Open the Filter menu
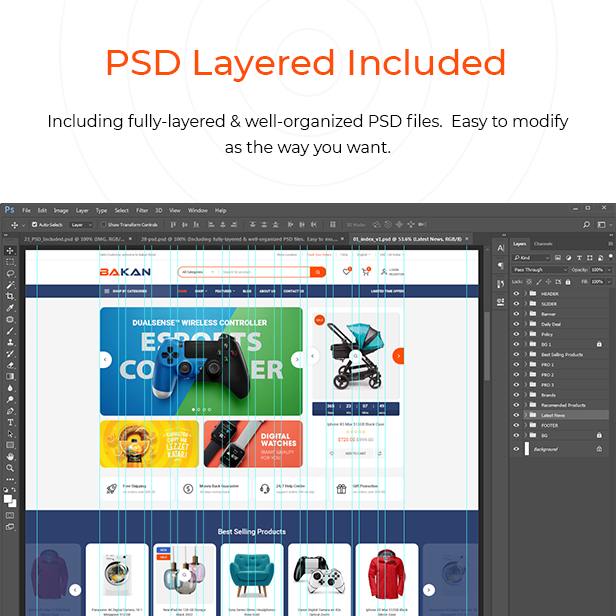The height and width of the screenshot is (616, 616). click(142, 211)
